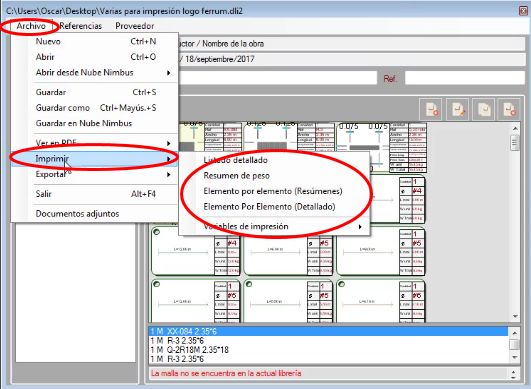Screen dimensions: 531x389
Task: Open the Referencias menu
Action: click(x=80, y=26)
